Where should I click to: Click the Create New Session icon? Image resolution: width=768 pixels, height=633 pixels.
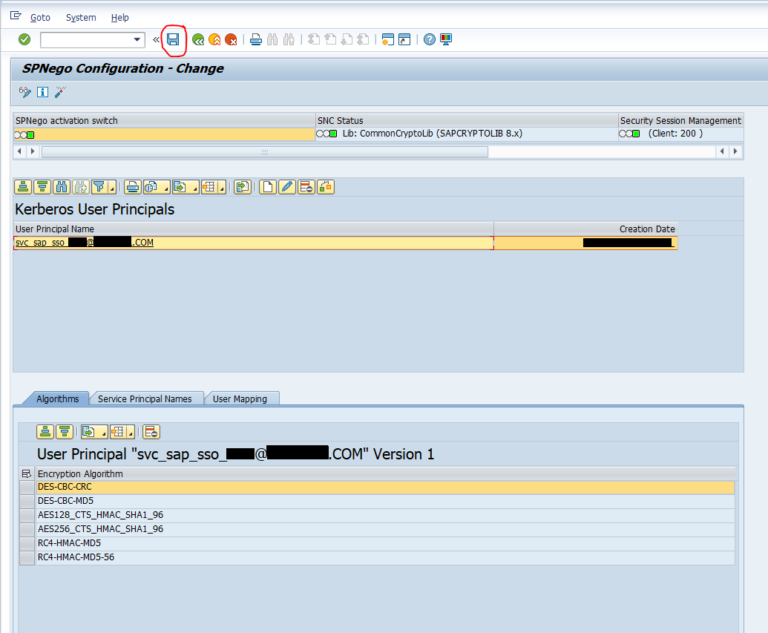click(x=387, y=40)
